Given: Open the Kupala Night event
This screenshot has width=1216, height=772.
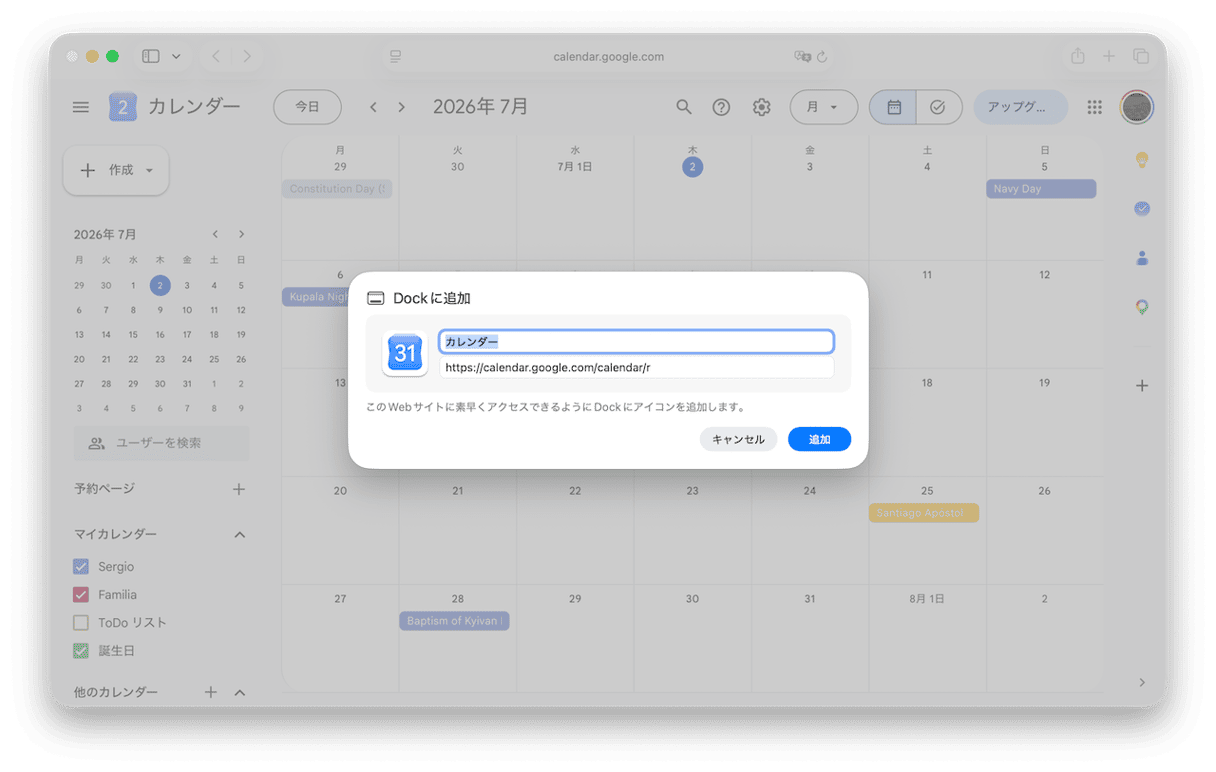Looking at the screenshot, I should tap(315, 297).
